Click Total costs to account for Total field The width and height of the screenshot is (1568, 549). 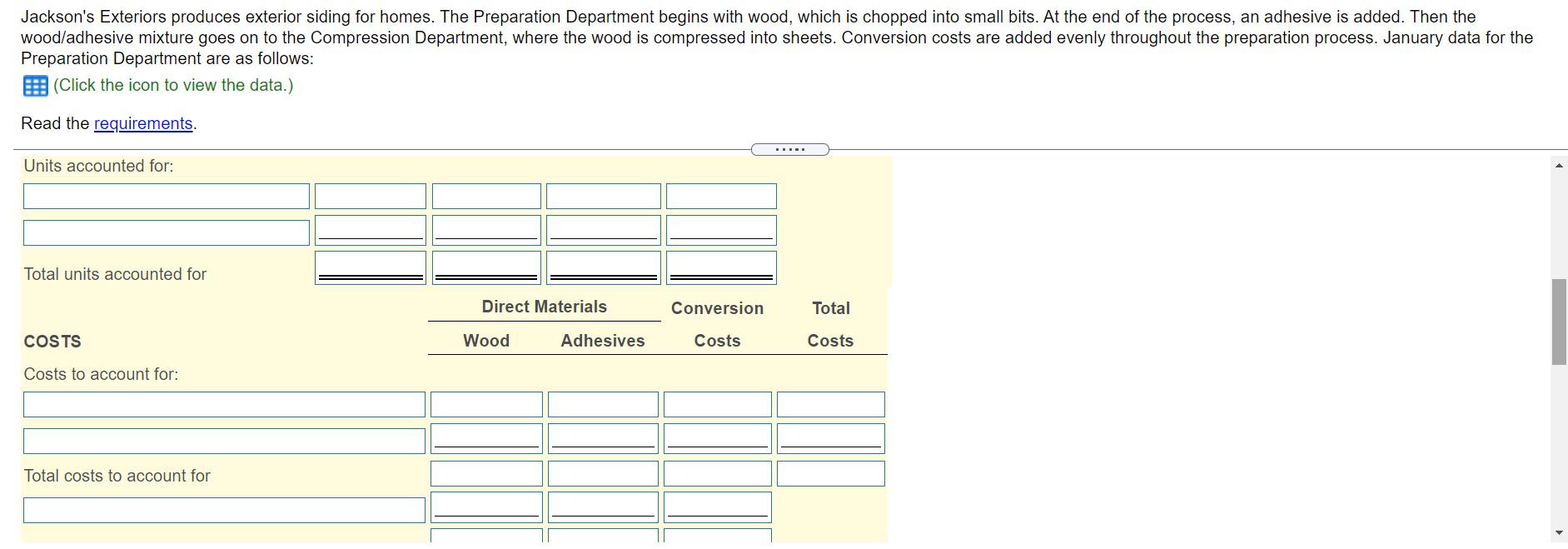coord(831,474)
